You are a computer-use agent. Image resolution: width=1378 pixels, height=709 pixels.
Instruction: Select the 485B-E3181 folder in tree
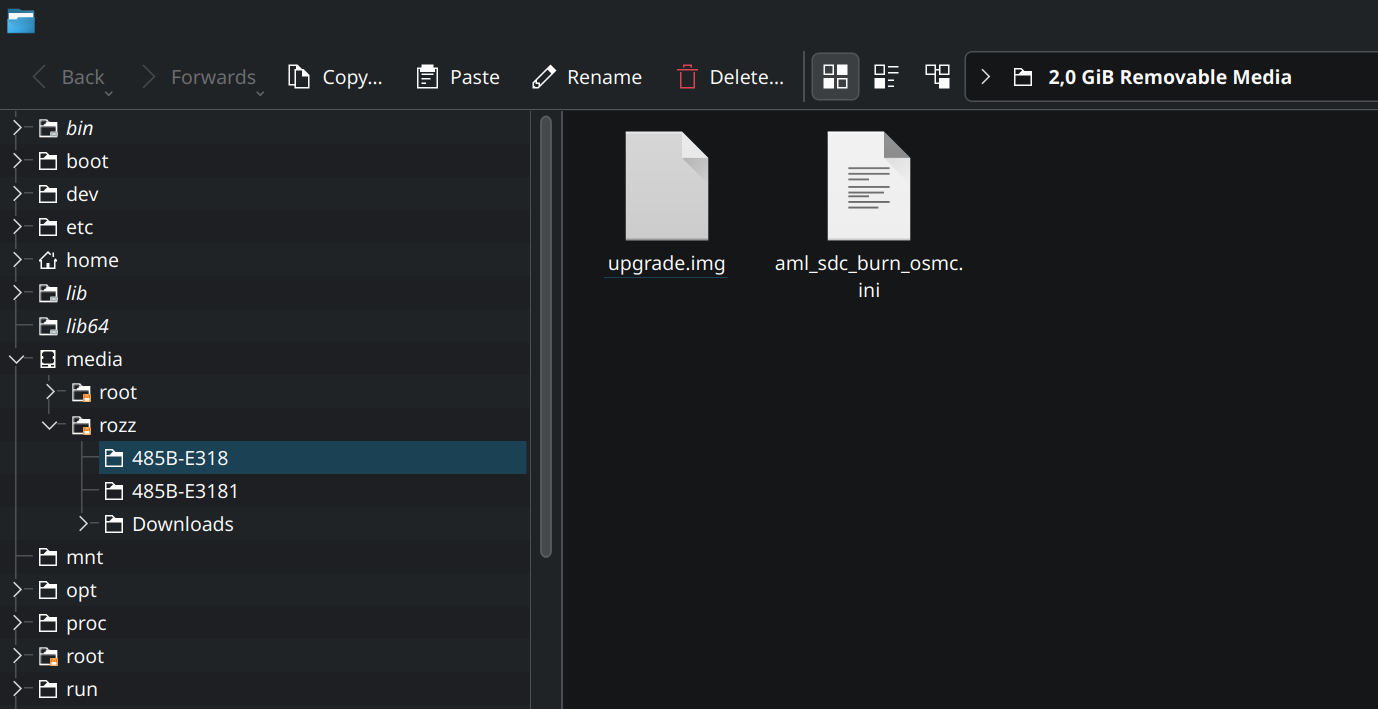[x=185, y=491]
